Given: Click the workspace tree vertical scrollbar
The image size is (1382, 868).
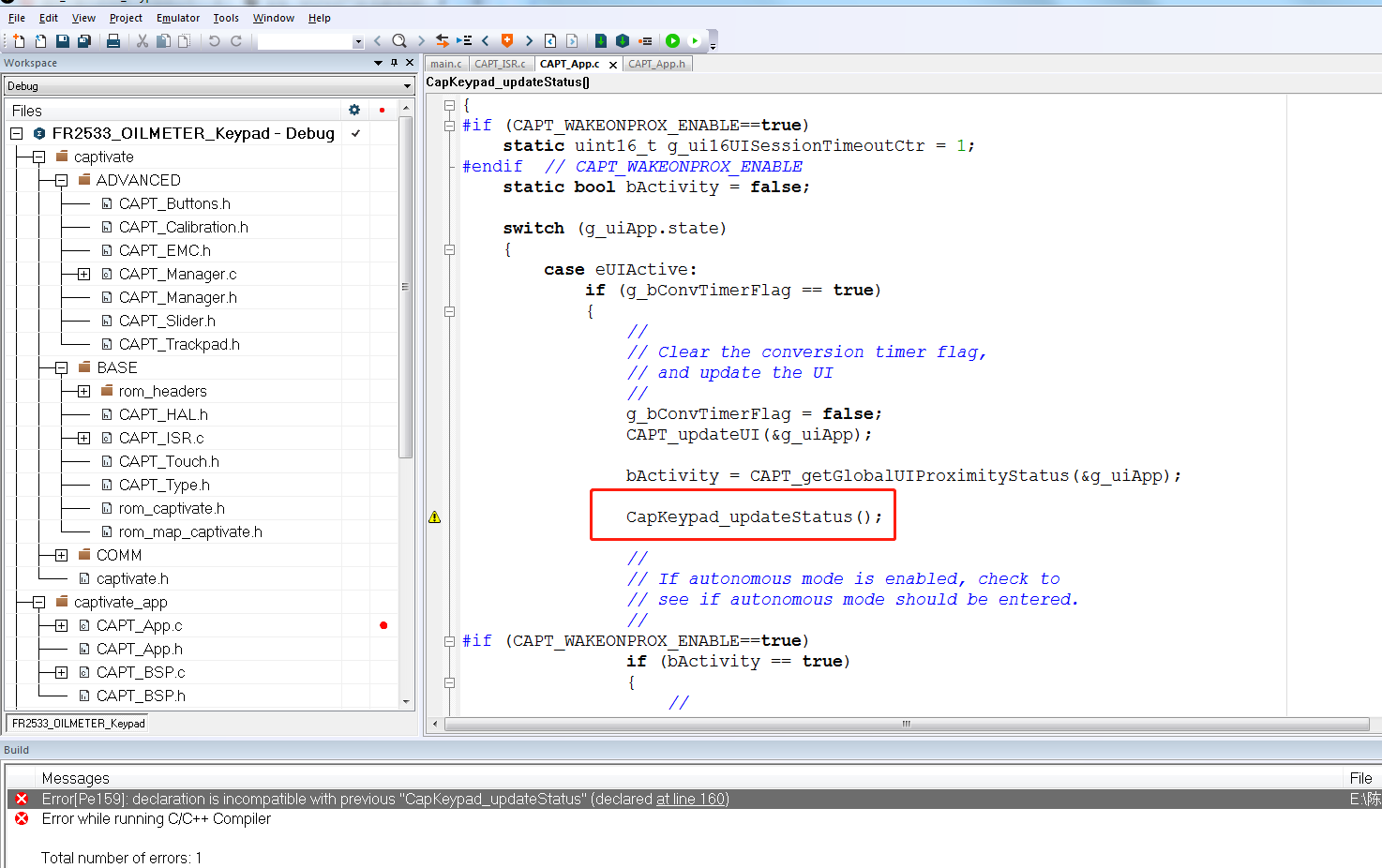Looking at the screenshot, I should [406, 288].
